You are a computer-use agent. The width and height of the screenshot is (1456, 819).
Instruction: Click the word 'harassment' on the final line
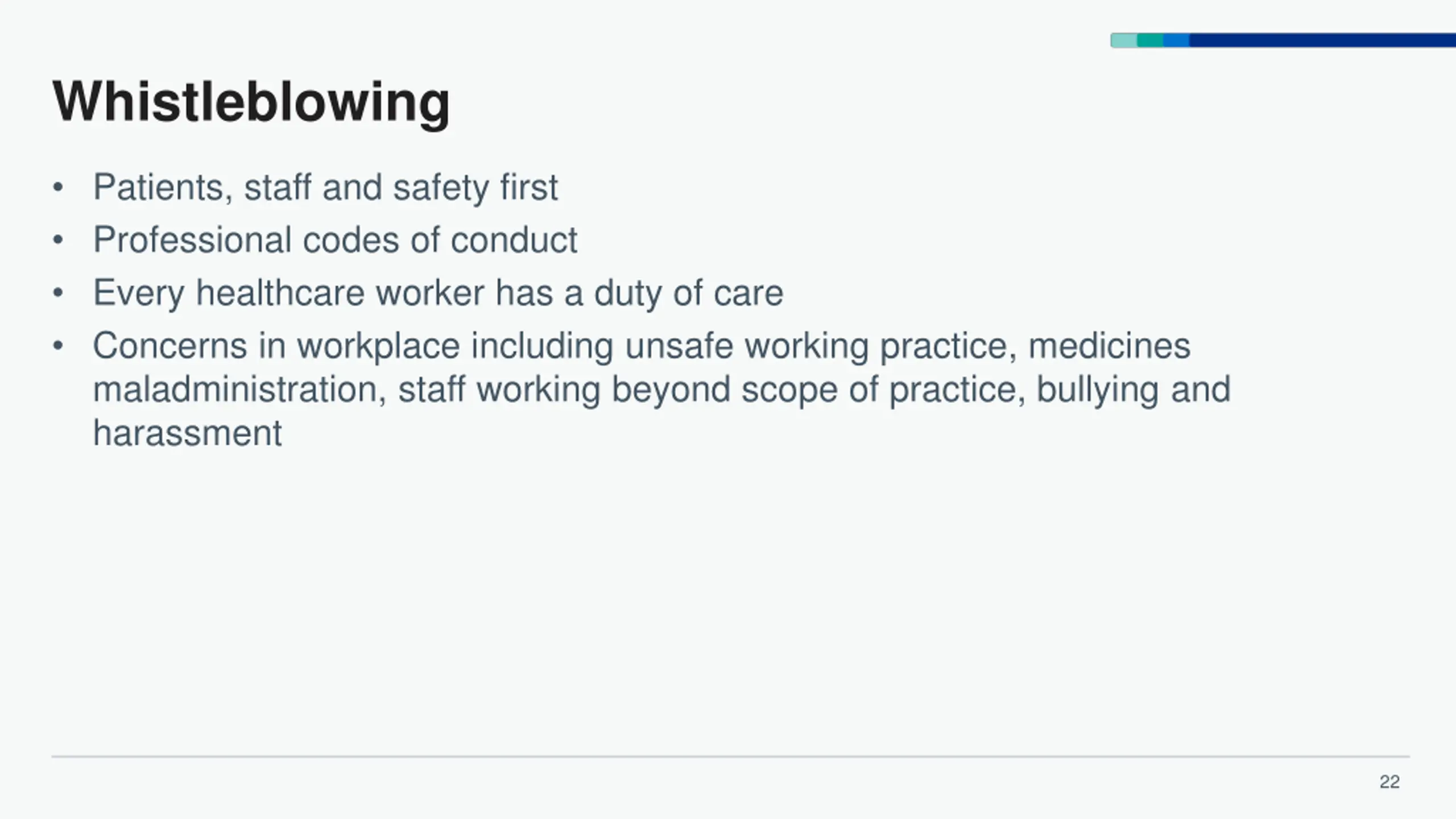(x=187, y=433)
